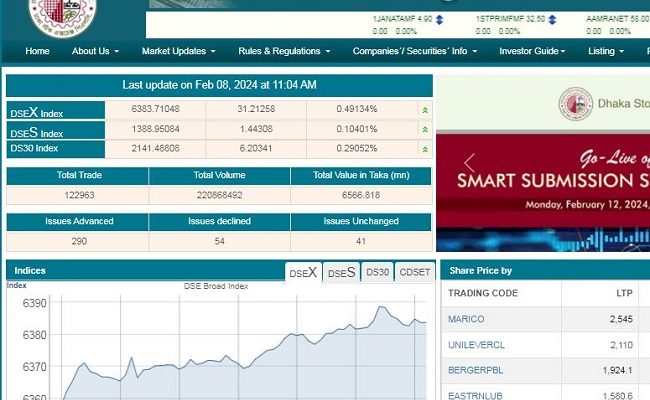Click the banner's previous slide arrow

point(469,164)
